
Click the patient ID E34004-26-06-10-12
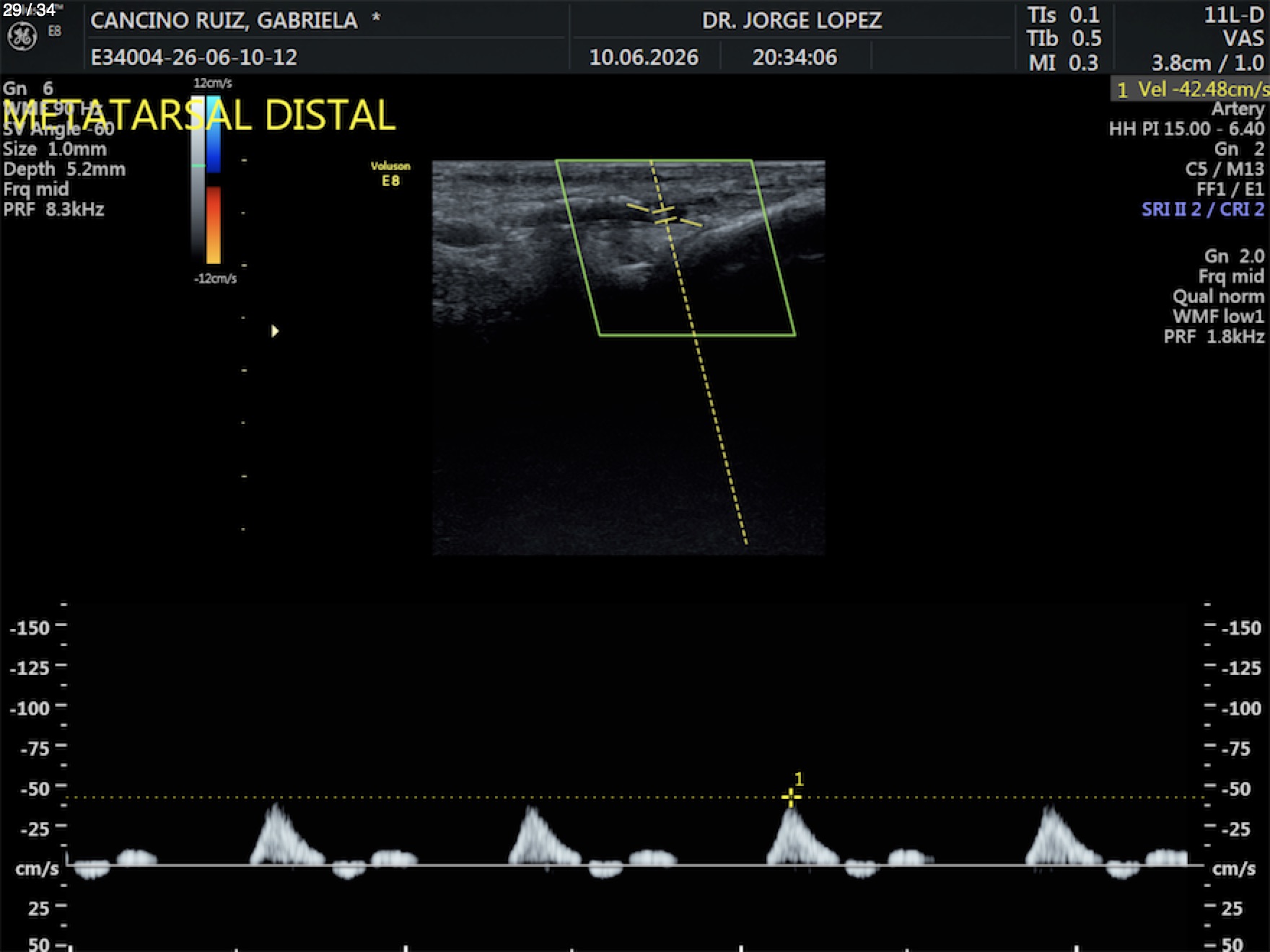tap(194, 58)
